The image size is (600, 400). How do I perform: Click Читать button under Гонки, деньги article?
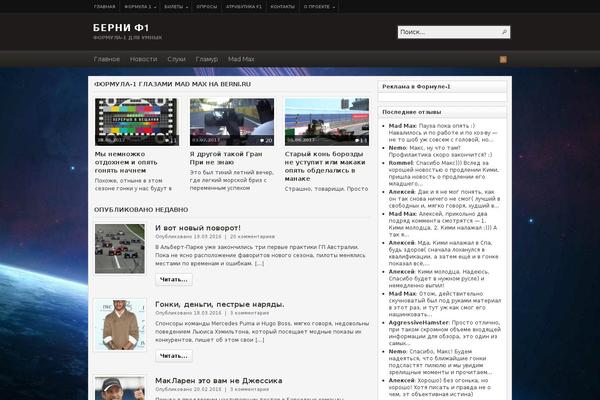pyautogui.click(x=172, y=355)
